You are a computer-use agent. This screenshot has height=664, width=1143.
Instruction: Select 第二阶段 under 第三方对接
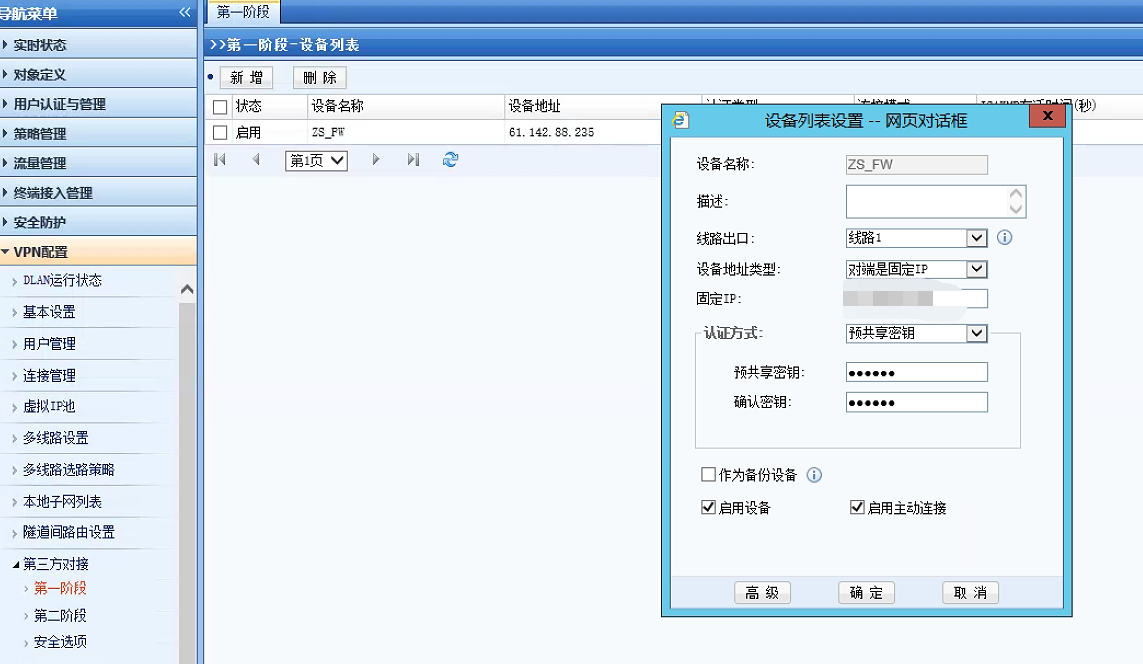[60, 616]
